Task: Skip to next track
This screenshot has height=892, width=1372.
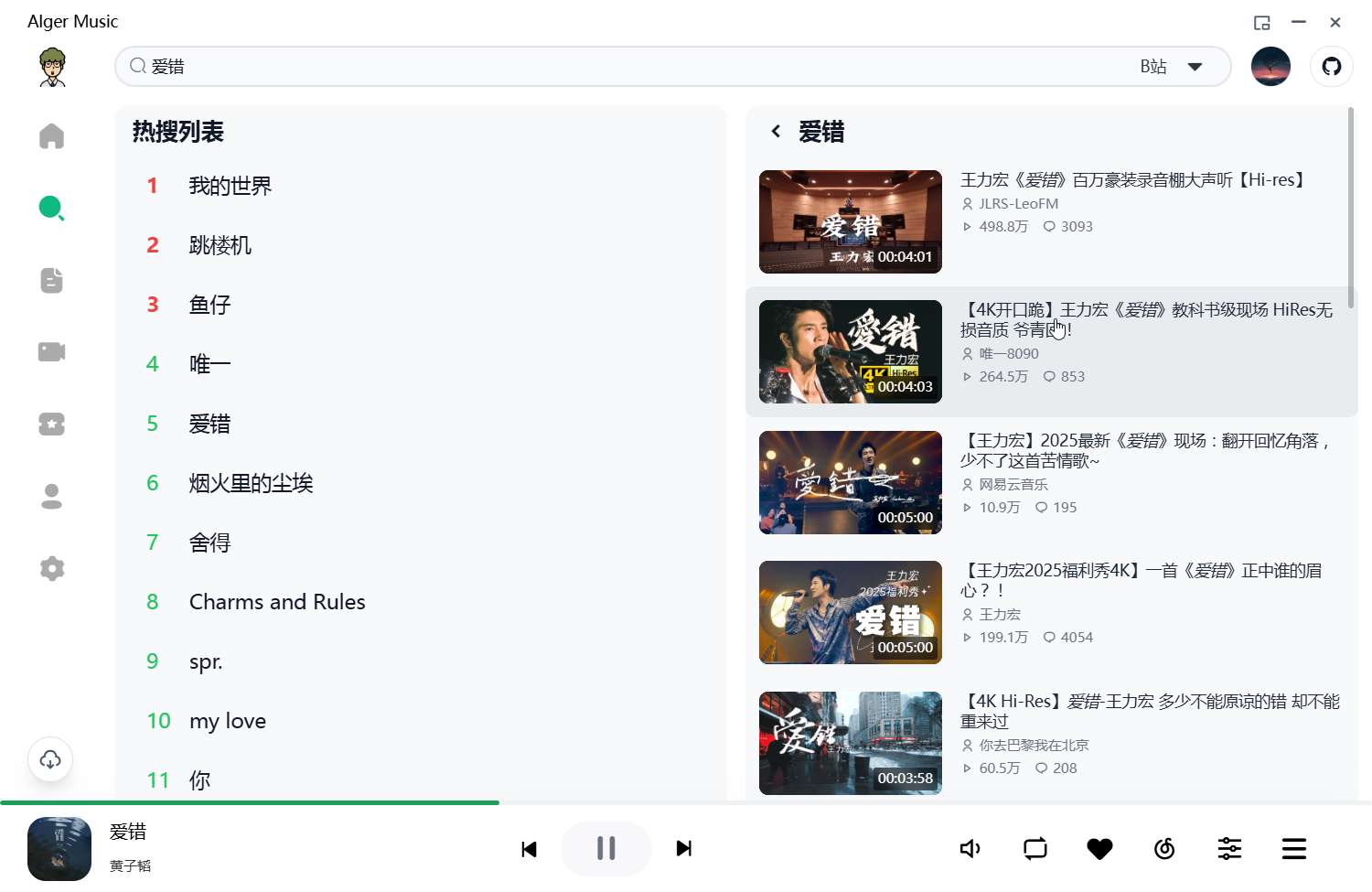Action: (x=683, y=849)
